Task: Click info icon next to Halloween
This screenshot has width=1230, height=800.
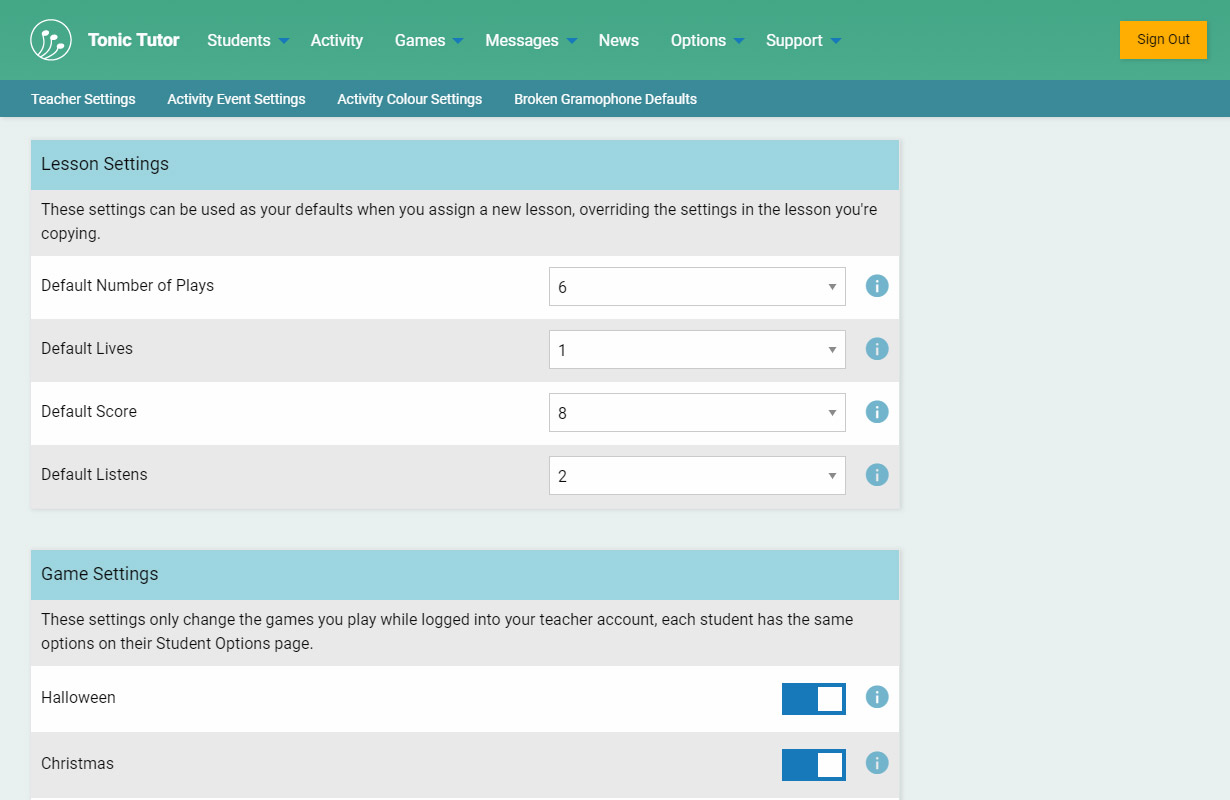Action: point(877,697)
